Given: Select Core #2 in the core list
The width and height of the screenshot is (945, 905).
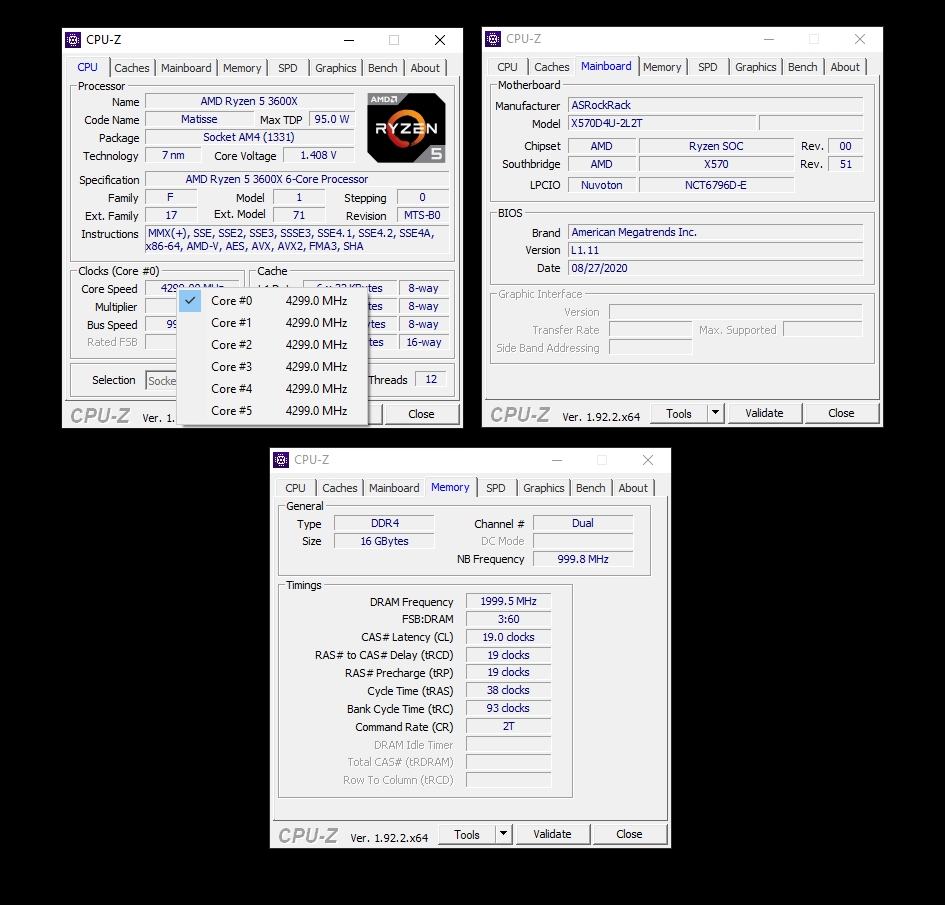Looking at the screenshot, I should pos(272,345).
